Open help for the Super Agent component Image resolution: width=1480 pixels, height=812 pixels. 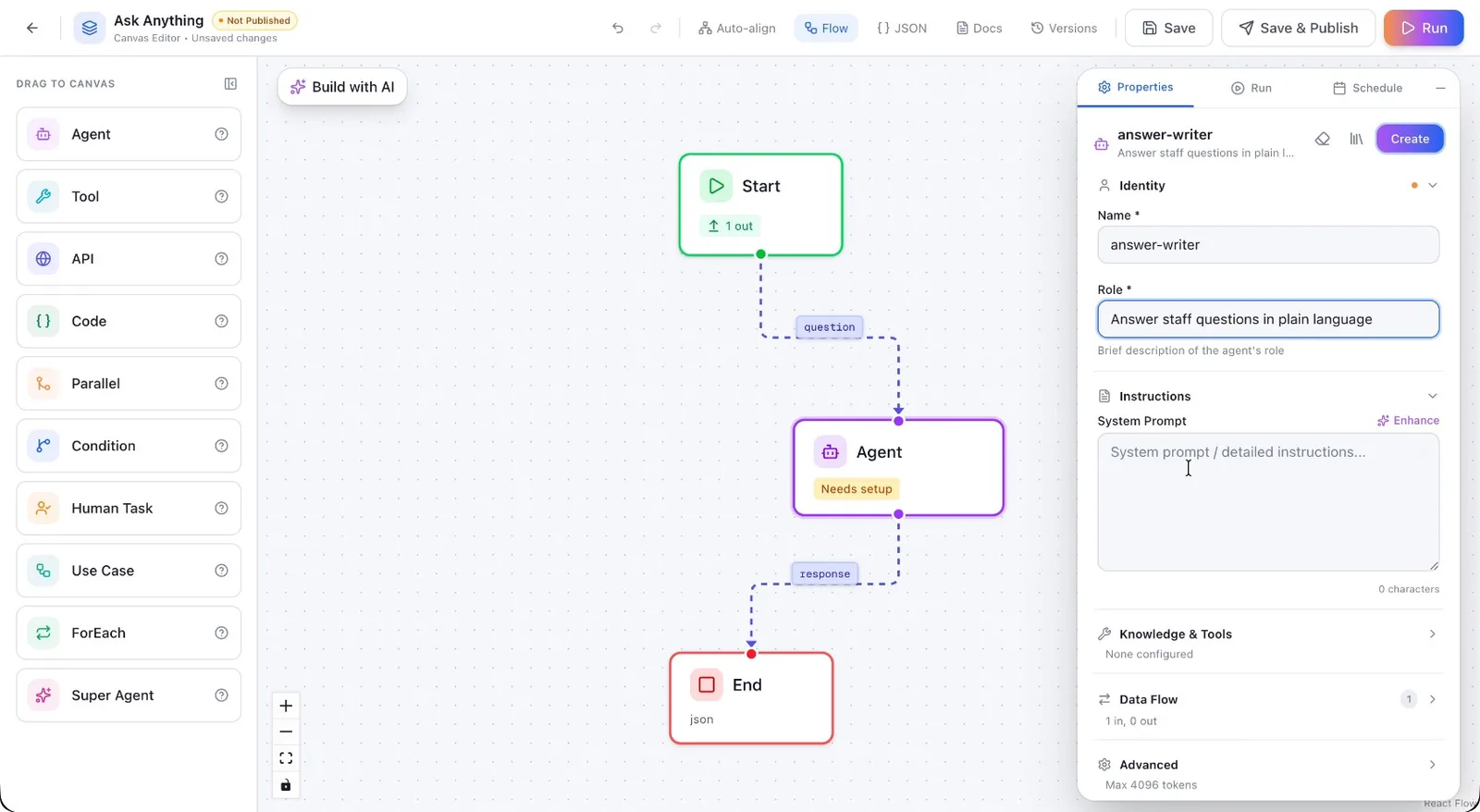coord(221,695)
